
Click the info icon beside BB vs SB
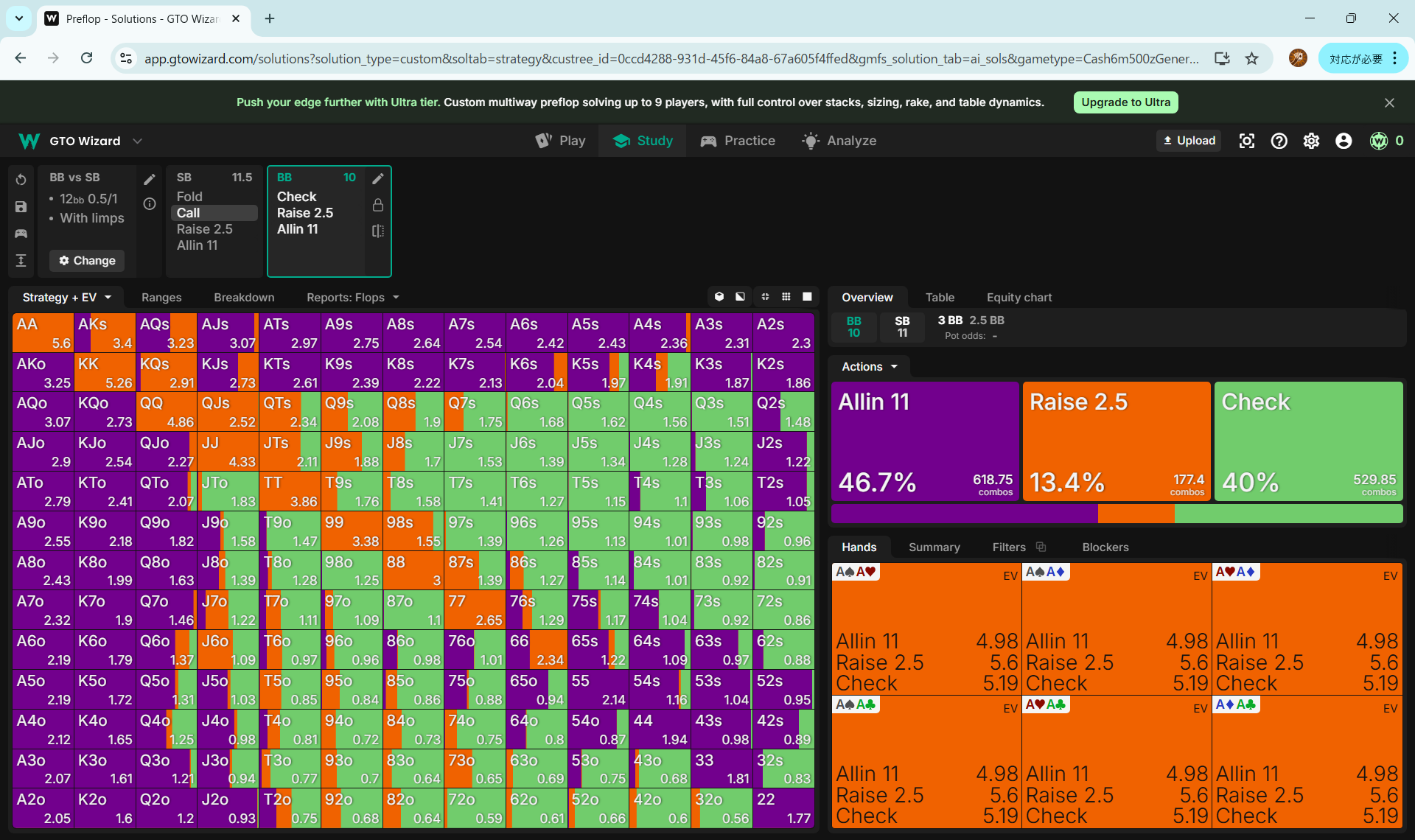[150, 204]
